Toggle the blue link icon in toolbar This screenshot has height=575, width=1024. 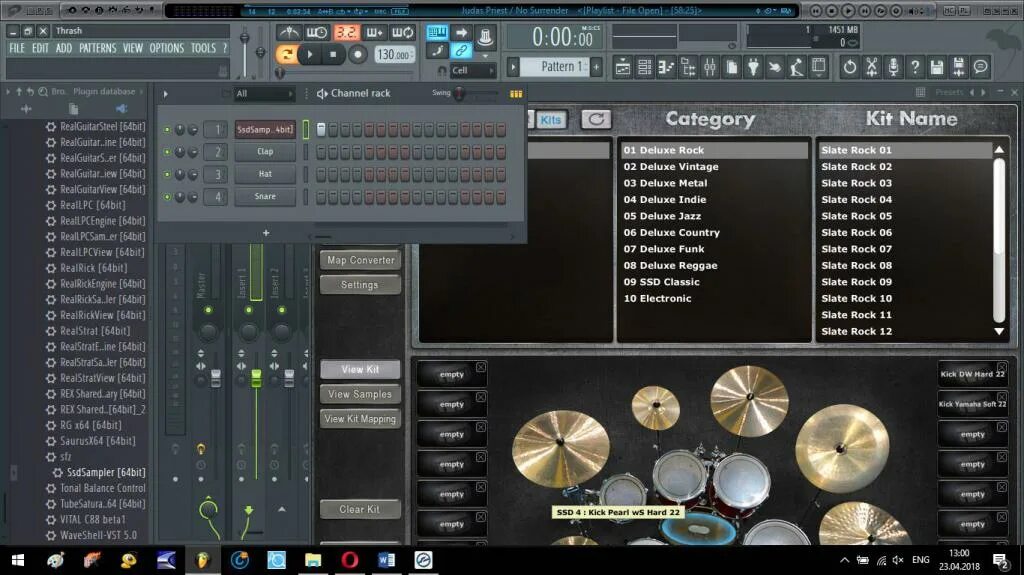pos(461,50)
